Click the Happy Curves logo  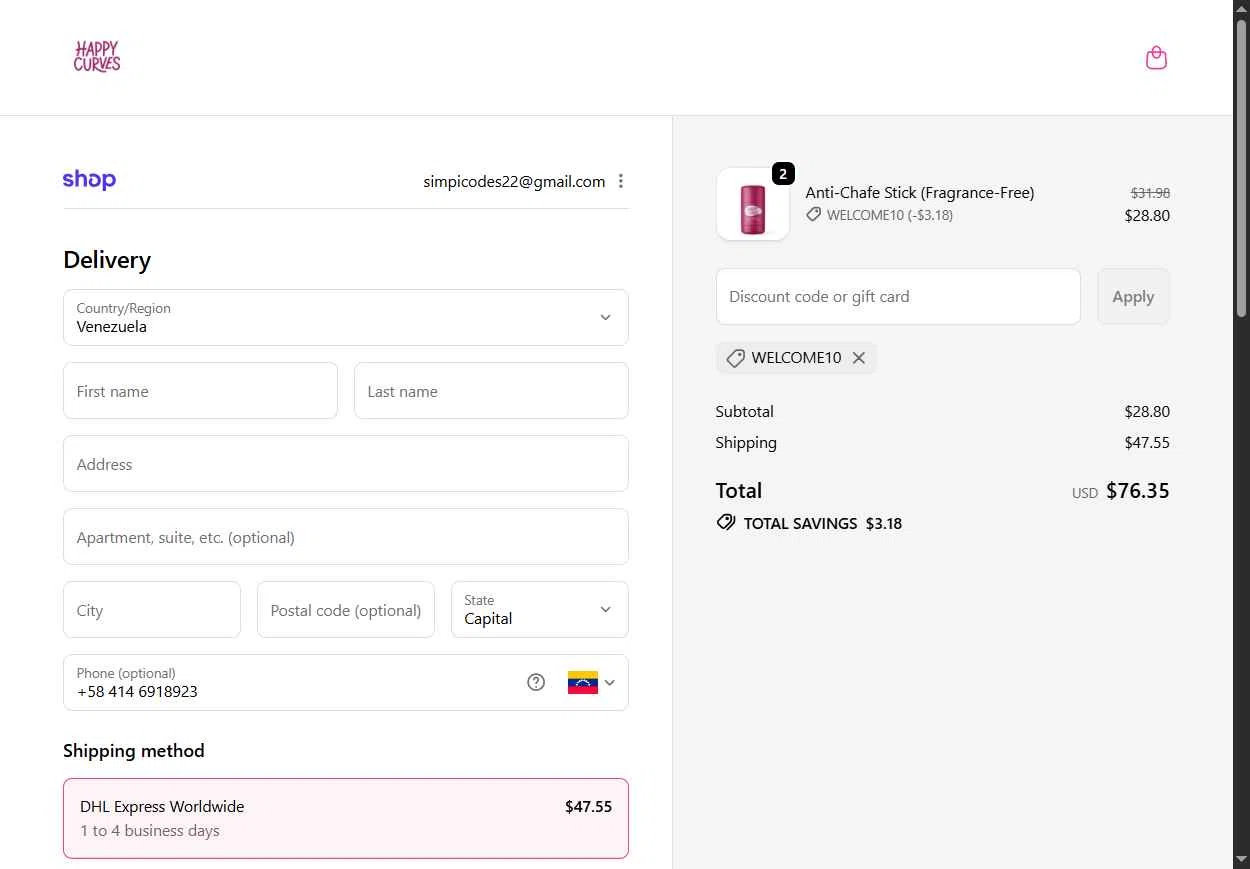(x=97, y=57)
